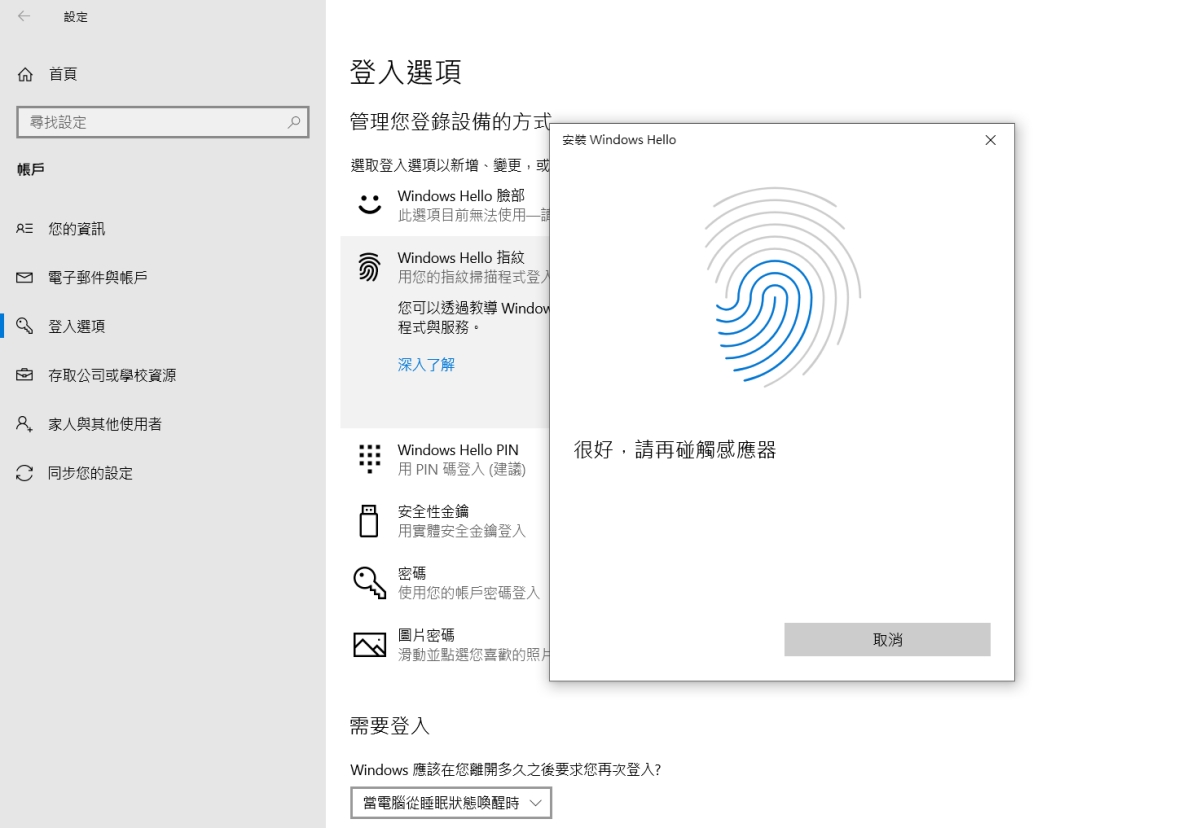The image size is (1200, 828).
Task: Click the search magnifier icon in 尋找設定 box
Action: tap(294, 122)
